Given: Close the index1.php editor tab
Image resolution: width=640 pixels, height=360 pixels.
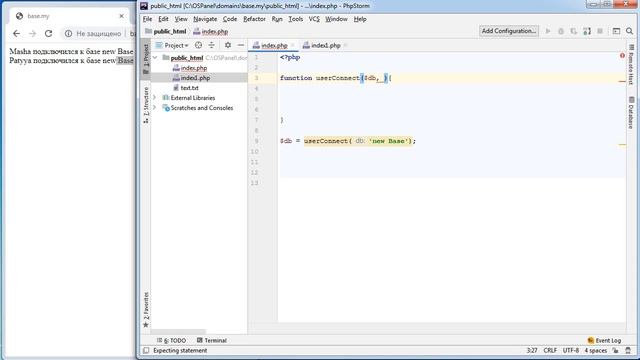Looking at the screenshot, I should (345, 45).
